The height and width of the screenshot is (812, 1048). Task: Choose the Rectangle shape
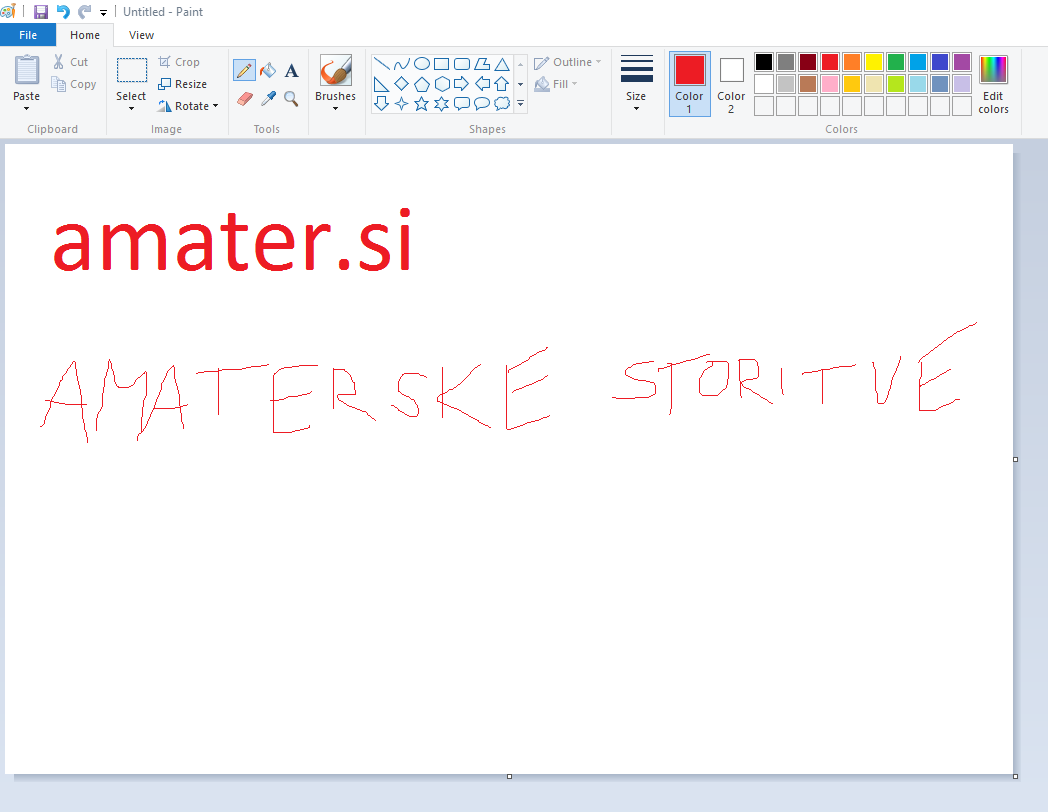(442, 64)
